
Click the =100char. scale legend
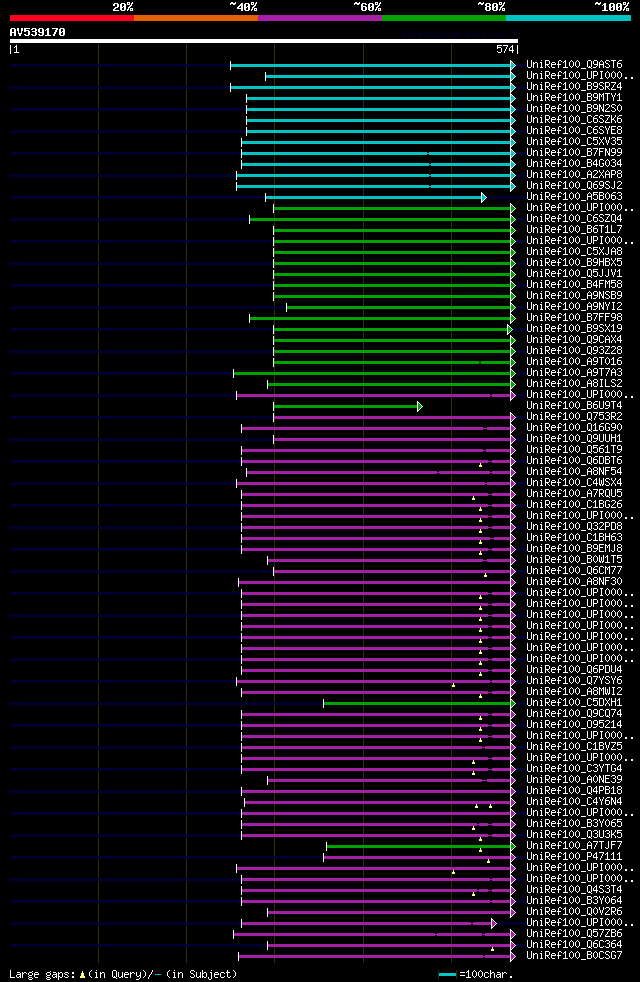click(x=476, y=974)
